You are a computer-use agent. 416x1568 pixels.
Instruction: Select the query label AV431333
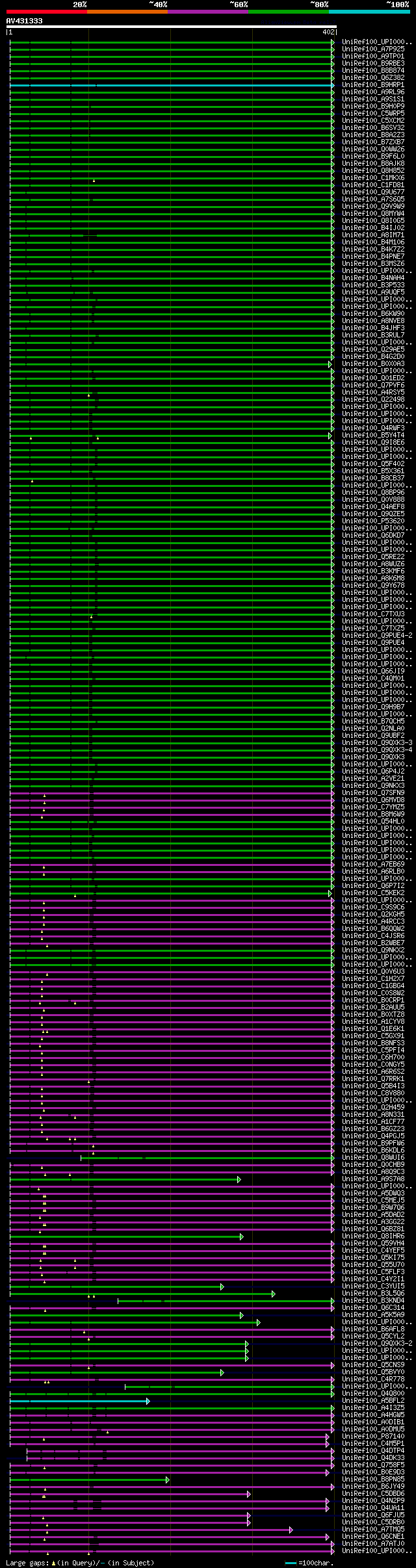pyautogui.click(x=25, y=21)
